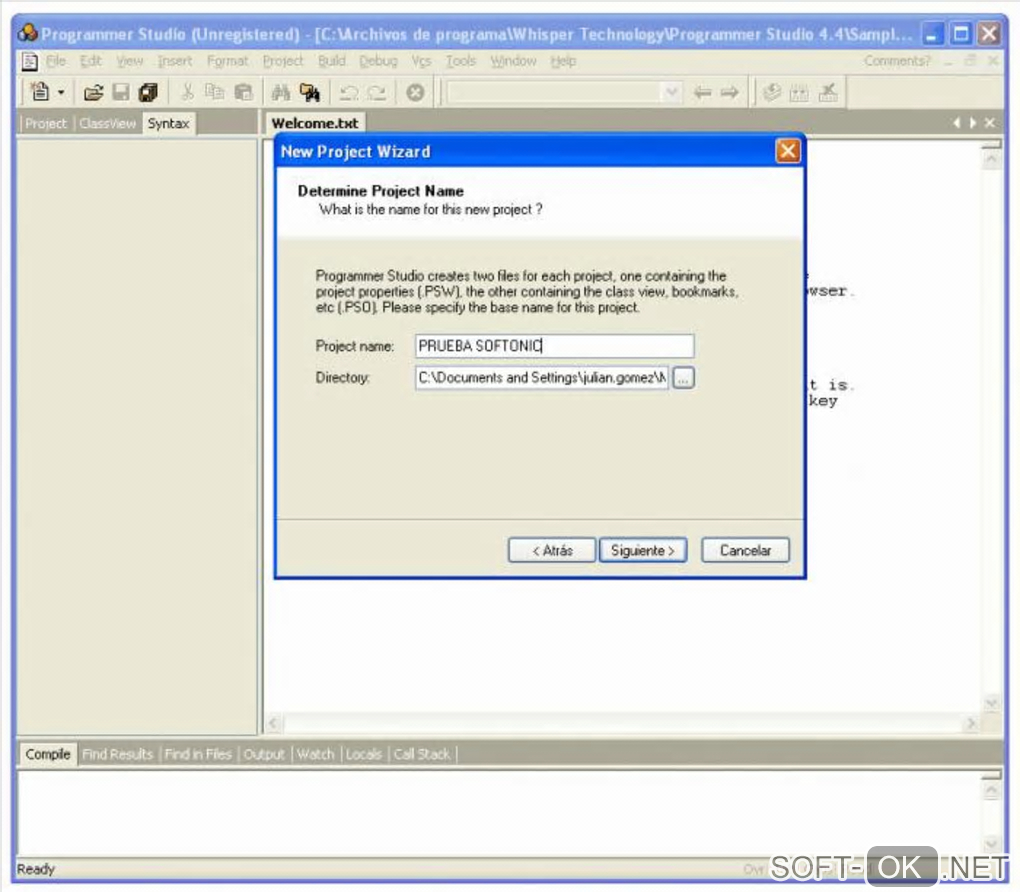Click in the Directory path field
This screenshot has height=892, width=1020.
tap(542, 377)
